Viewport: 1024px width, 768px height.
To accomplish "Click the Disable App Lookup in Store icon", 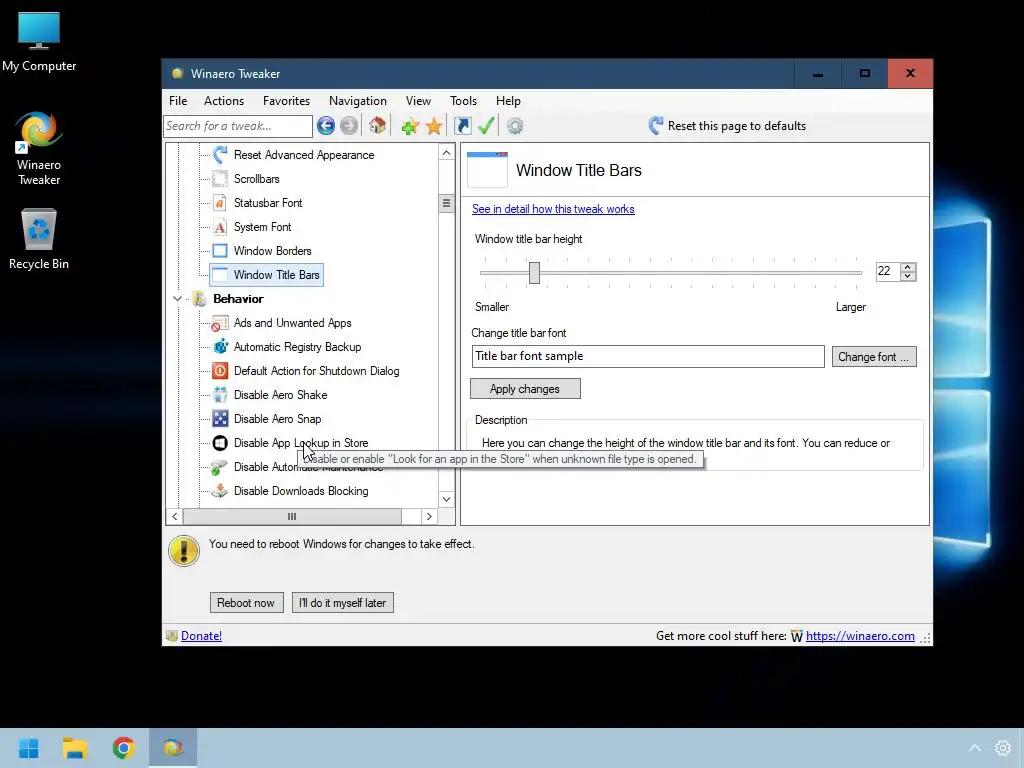I will [x=220, y=443].
